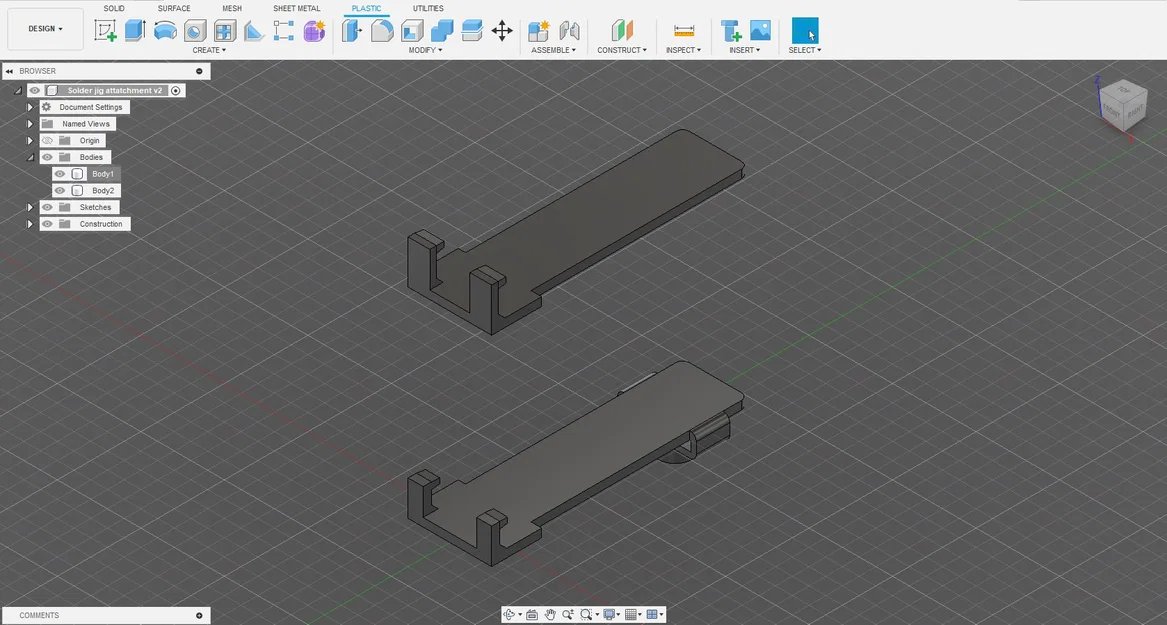The height and width of the screenshot is (625, 1167).
Task: Click the Look At icon
Action: [x=532, y=615]
